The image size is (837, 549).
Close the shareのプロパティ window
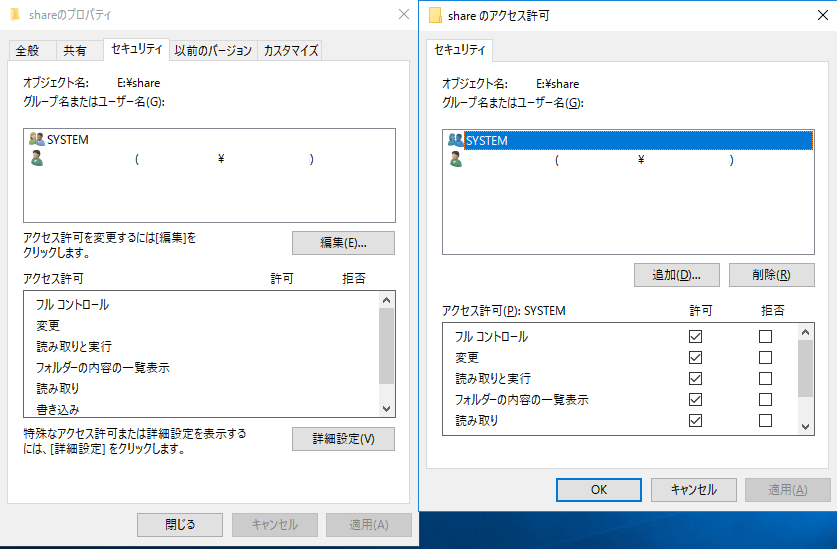(404, 14)
